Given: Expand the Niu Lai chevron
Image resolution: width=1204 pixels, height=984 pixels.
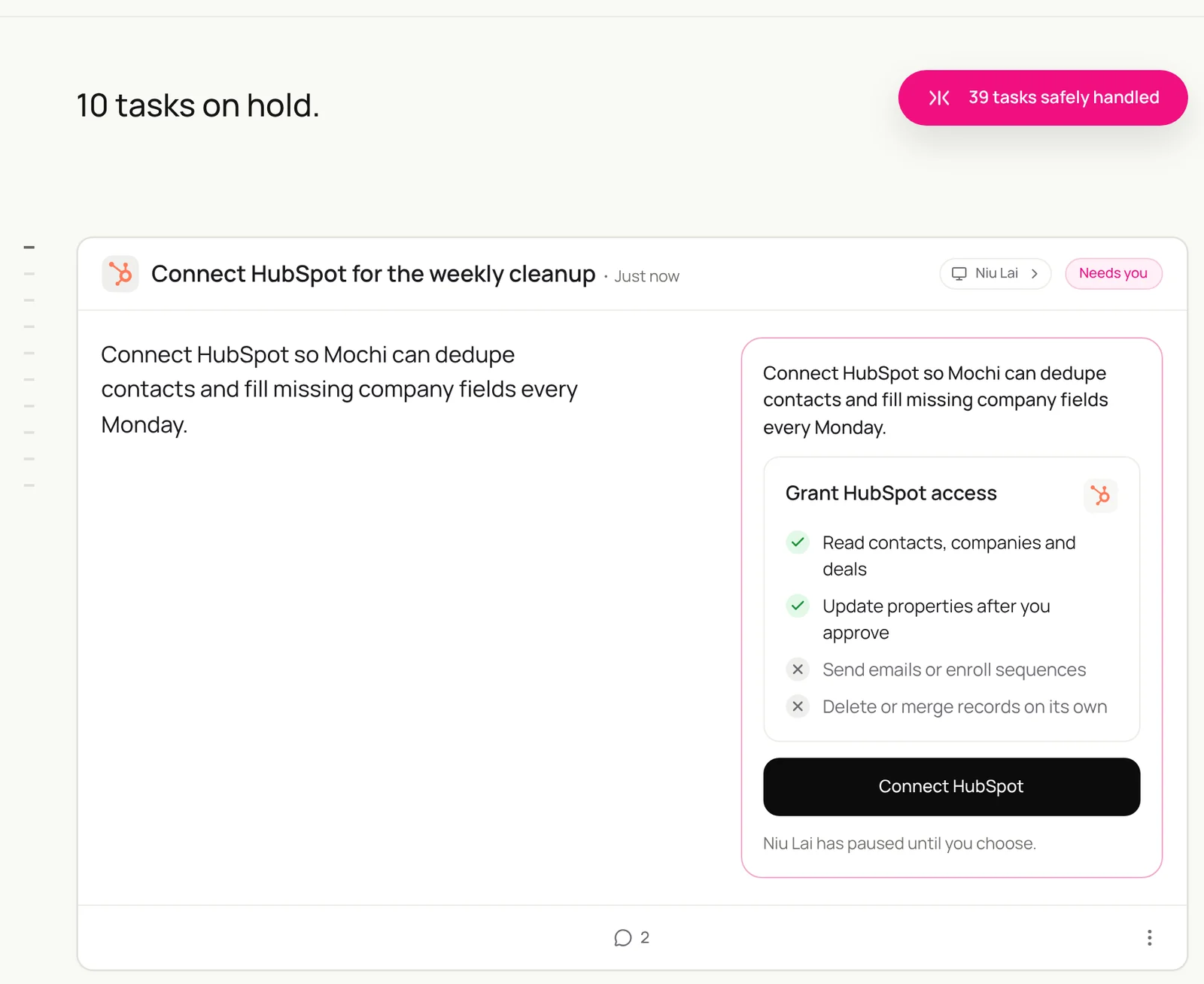Looking at the screenshot, I should click(1035, 274).
